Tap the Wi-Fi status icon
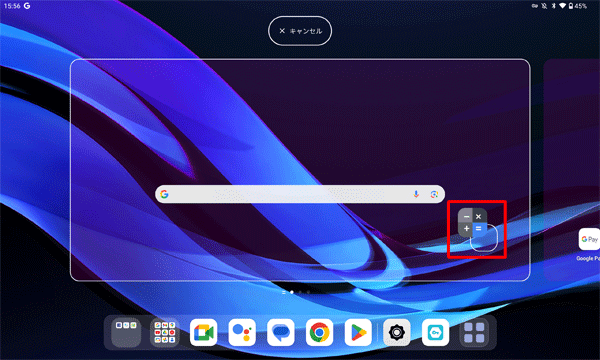This screenshot has height=360, width=600. pyautogui.click(x=562, y=6)
